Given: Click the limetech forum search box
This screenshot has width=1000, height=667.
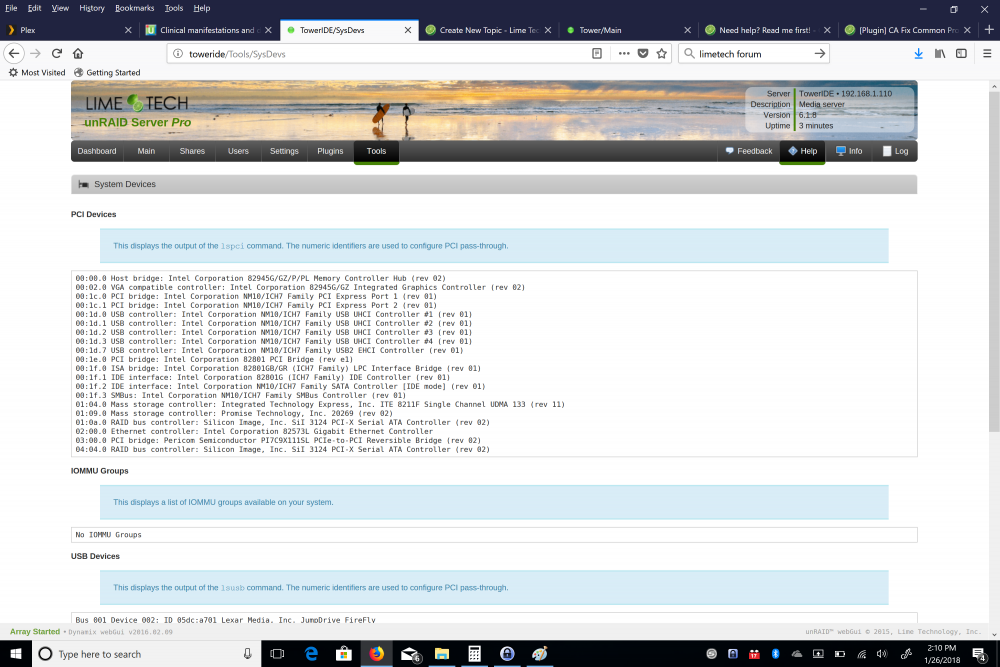Looking at the screenshot, I should (753, 54).
